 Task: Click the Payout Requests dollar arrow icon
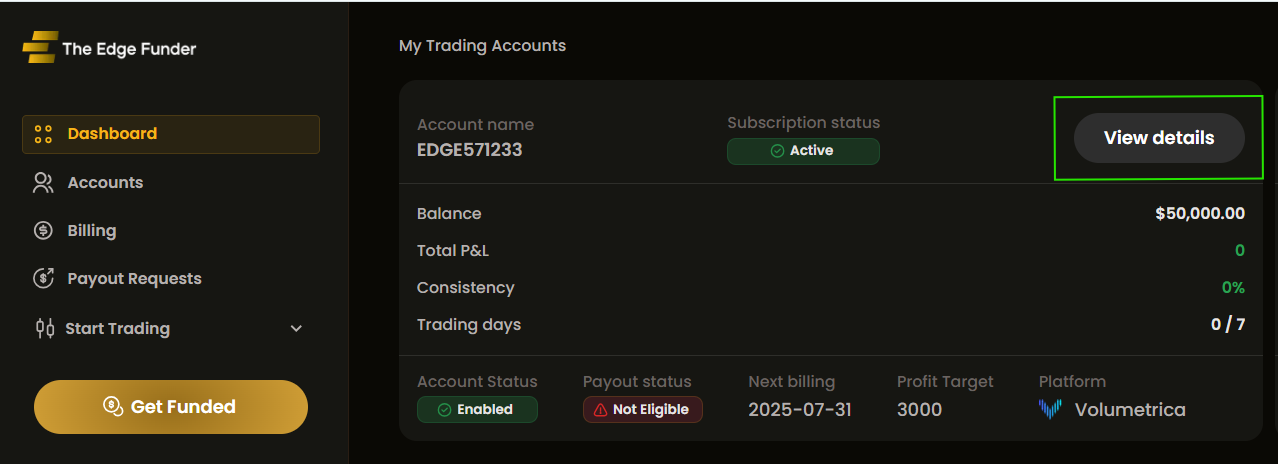43,278
